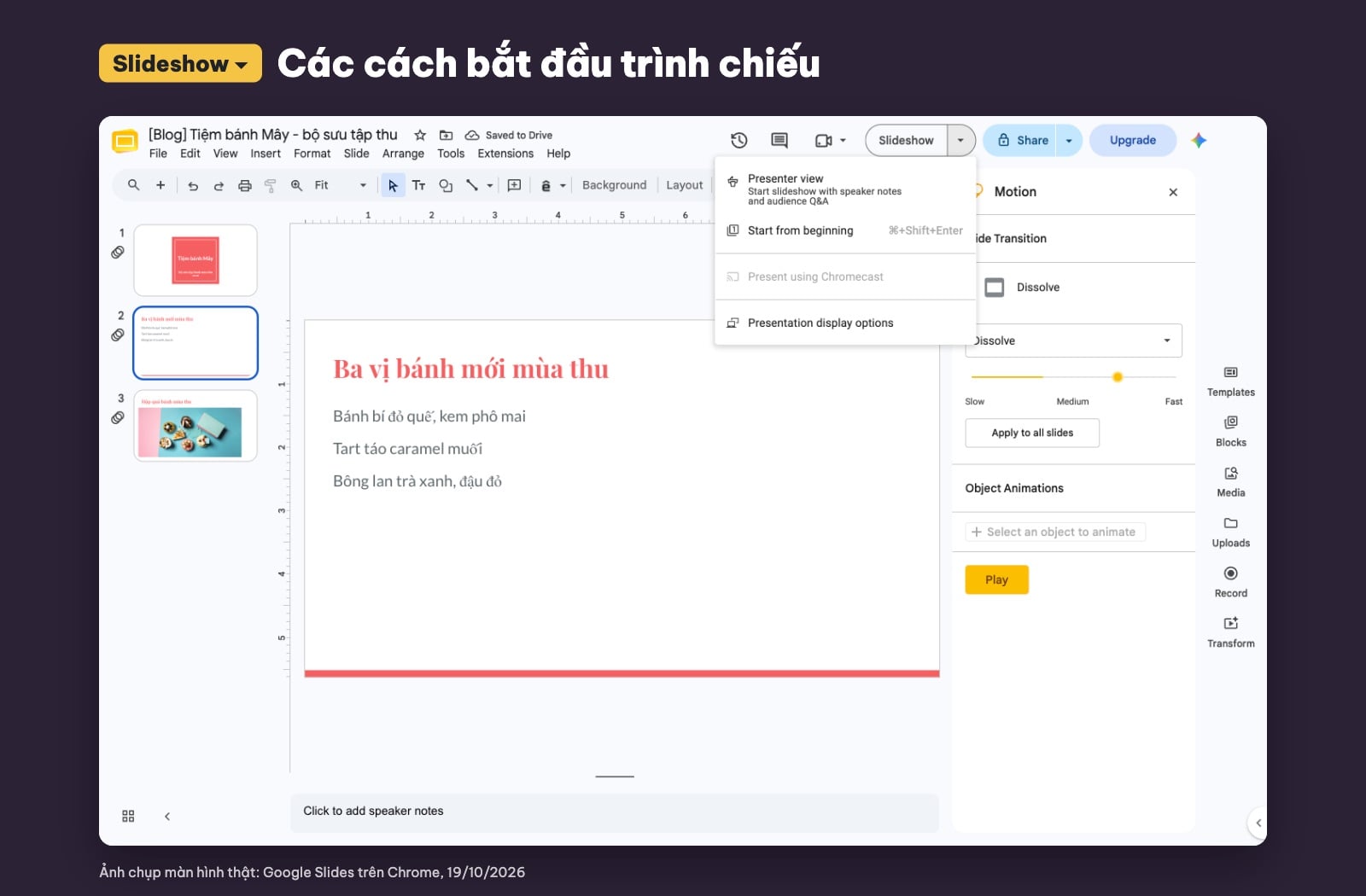Click the move to folder icon
Screen dimensions: 1366x896
tap(446, 135)
